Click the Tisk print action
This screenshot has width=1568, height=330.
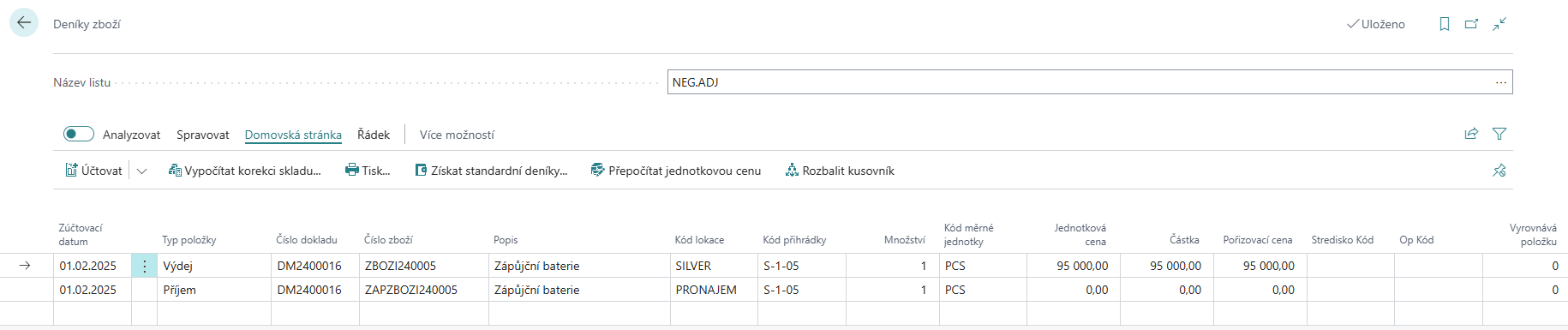(x=368, y=171)
